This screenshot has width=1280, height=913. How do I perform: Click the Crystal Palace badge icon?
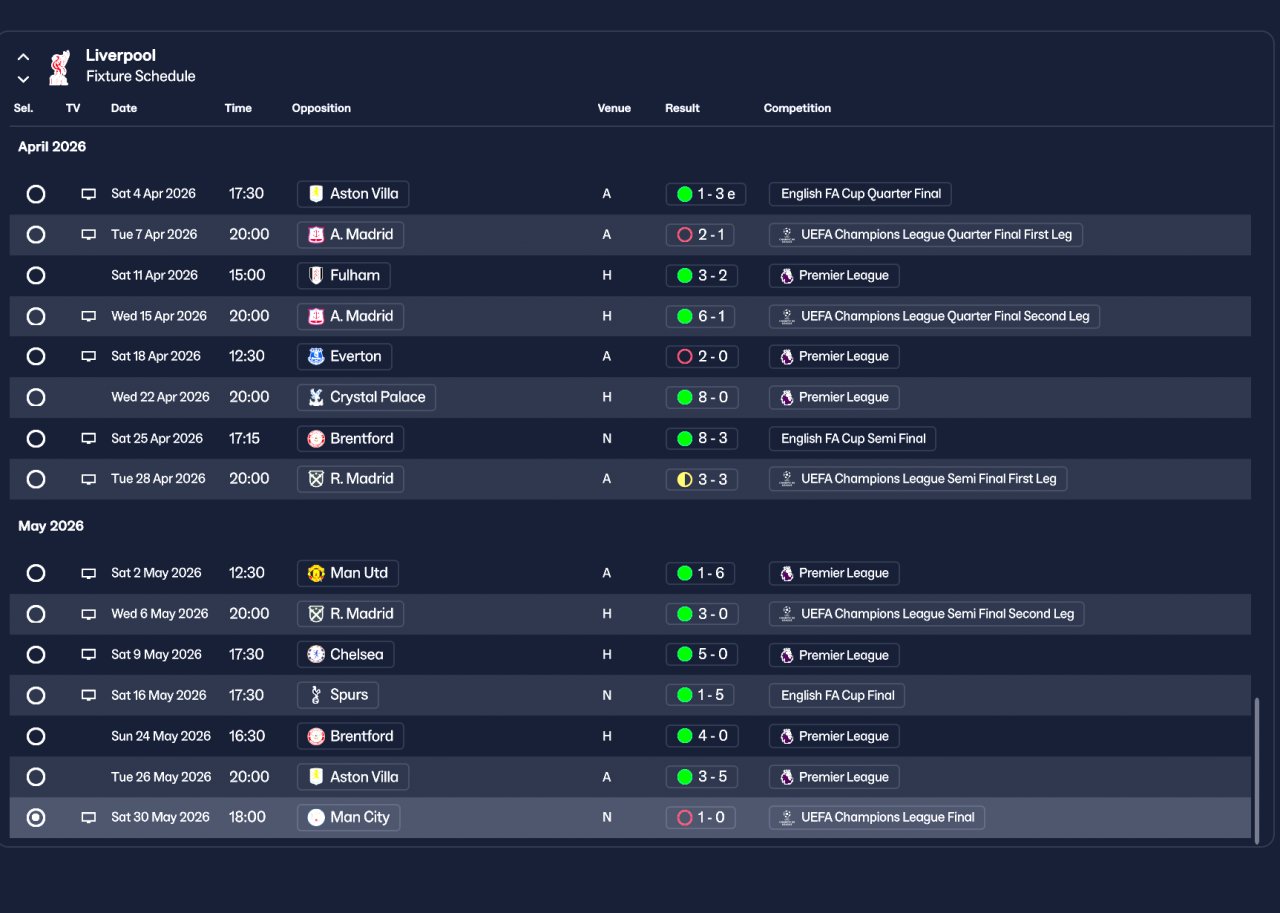pos(316,397)
